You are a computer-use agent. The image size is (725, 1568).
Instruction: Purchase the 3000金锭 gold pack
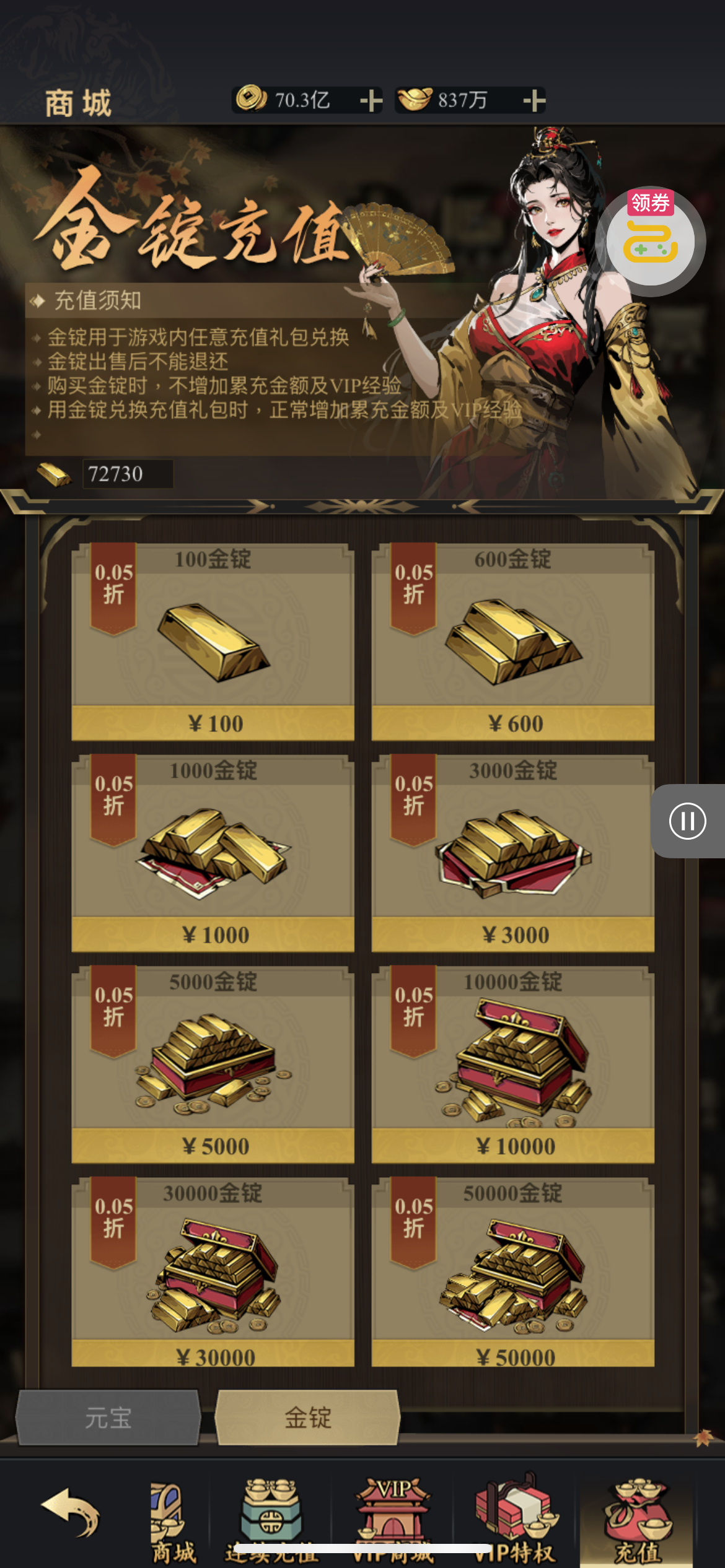click(x=512, y=853)
